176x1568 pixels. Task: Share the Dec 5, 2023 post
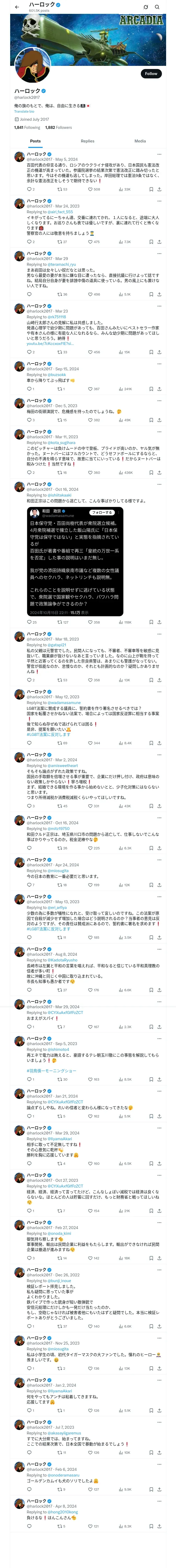[159, 420]
